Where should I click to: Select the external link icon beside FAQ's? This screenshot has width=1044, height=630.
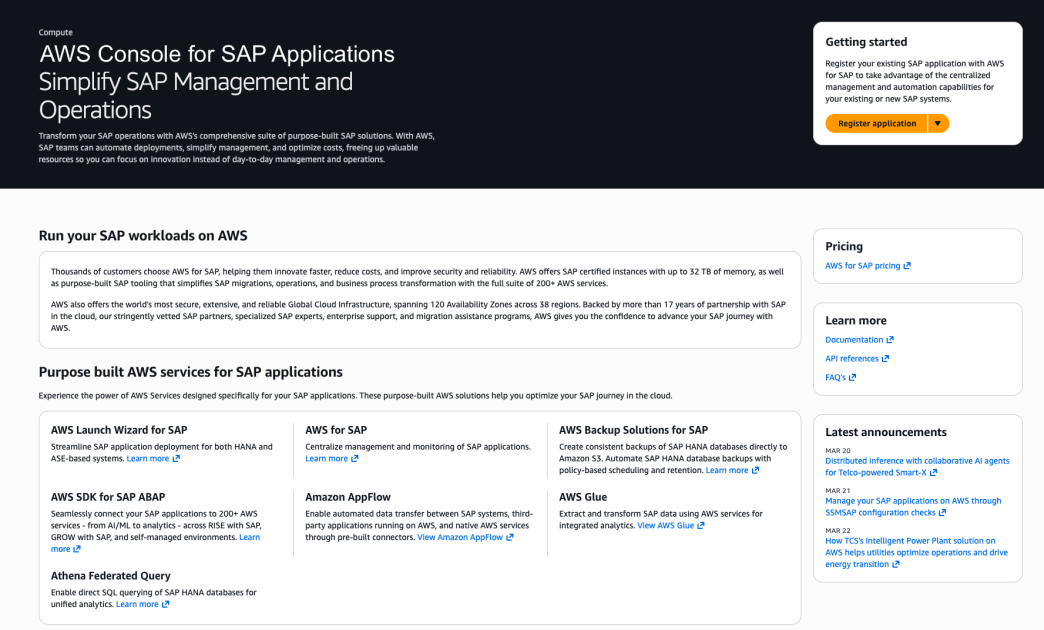tap(853, 377)
